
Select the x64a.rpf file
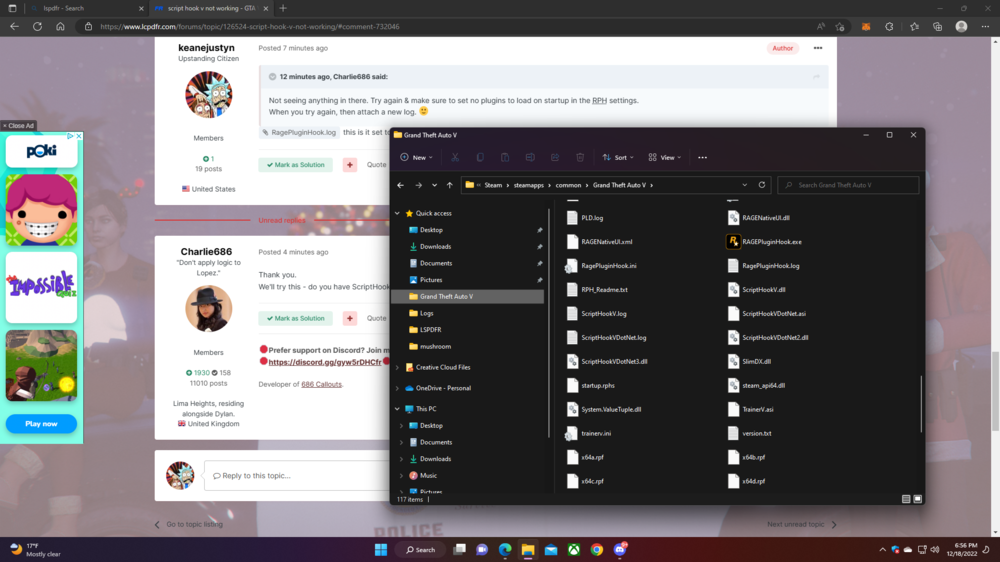585,457
